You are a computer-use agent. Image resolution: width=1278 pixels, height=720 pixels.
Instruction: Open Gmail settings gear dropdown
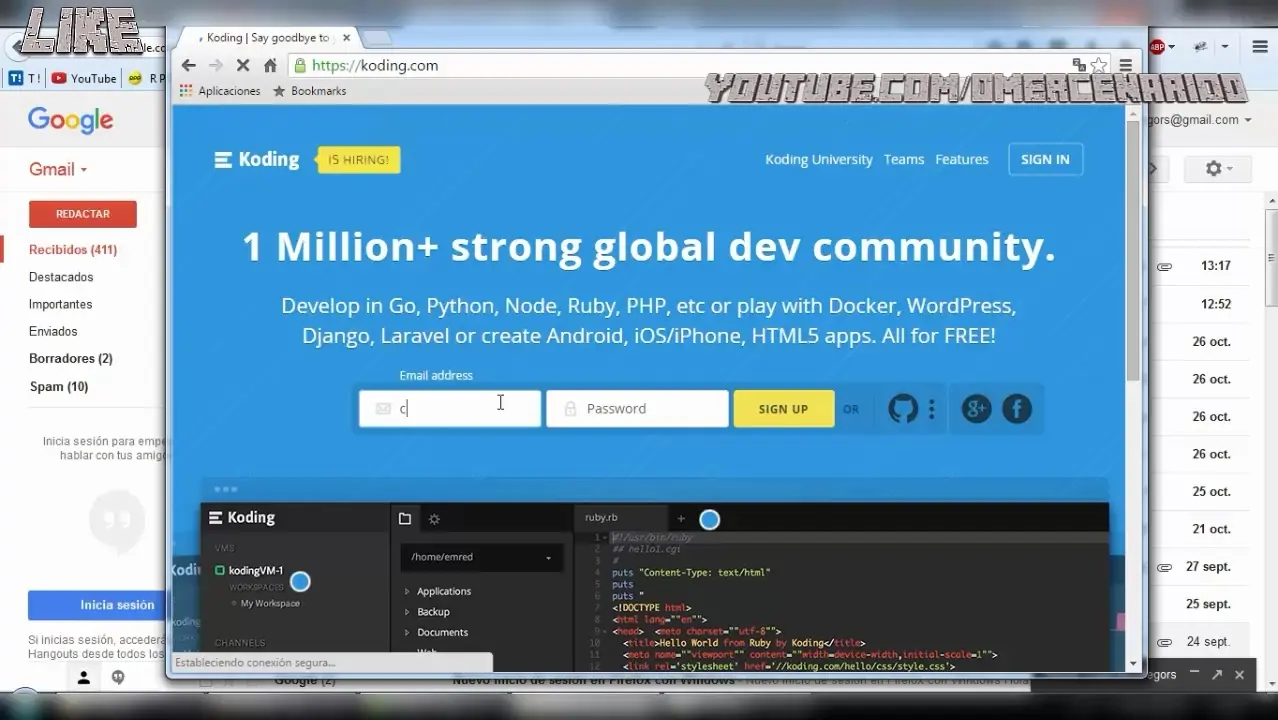coord(1218,169)
